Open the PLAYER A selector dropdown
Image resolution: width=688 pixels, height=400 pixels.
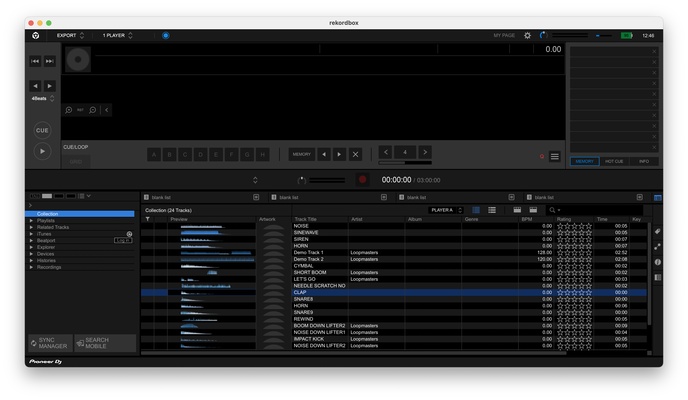tap(446, 210)
